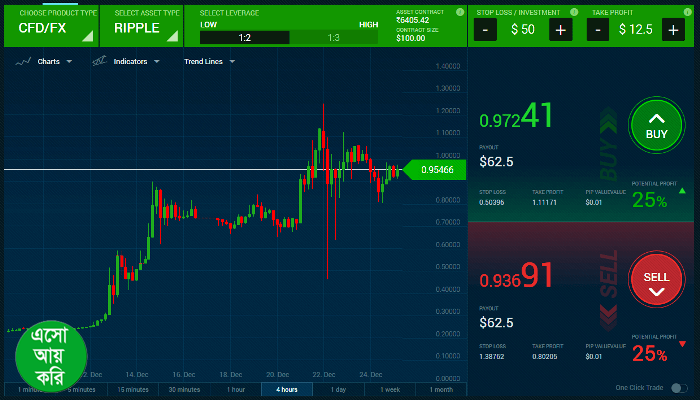The width and height of the screenshot is (700, 400).
Task: Switch to the 1 day timeframe
Action: (x=338, y=389)
